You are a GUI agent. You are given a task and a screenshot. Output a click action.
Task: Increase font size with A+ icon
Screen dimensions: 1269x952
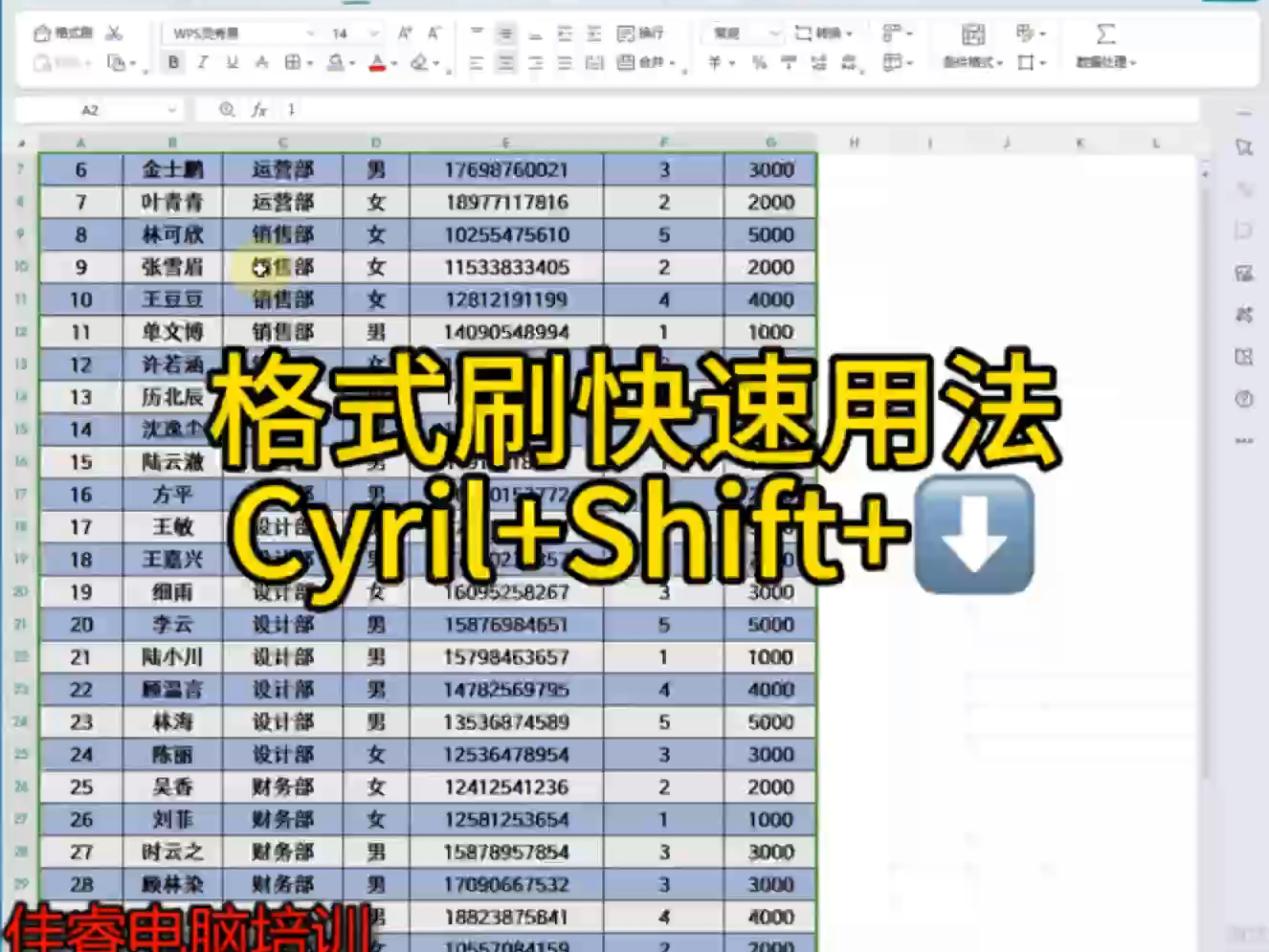(405, 33)
